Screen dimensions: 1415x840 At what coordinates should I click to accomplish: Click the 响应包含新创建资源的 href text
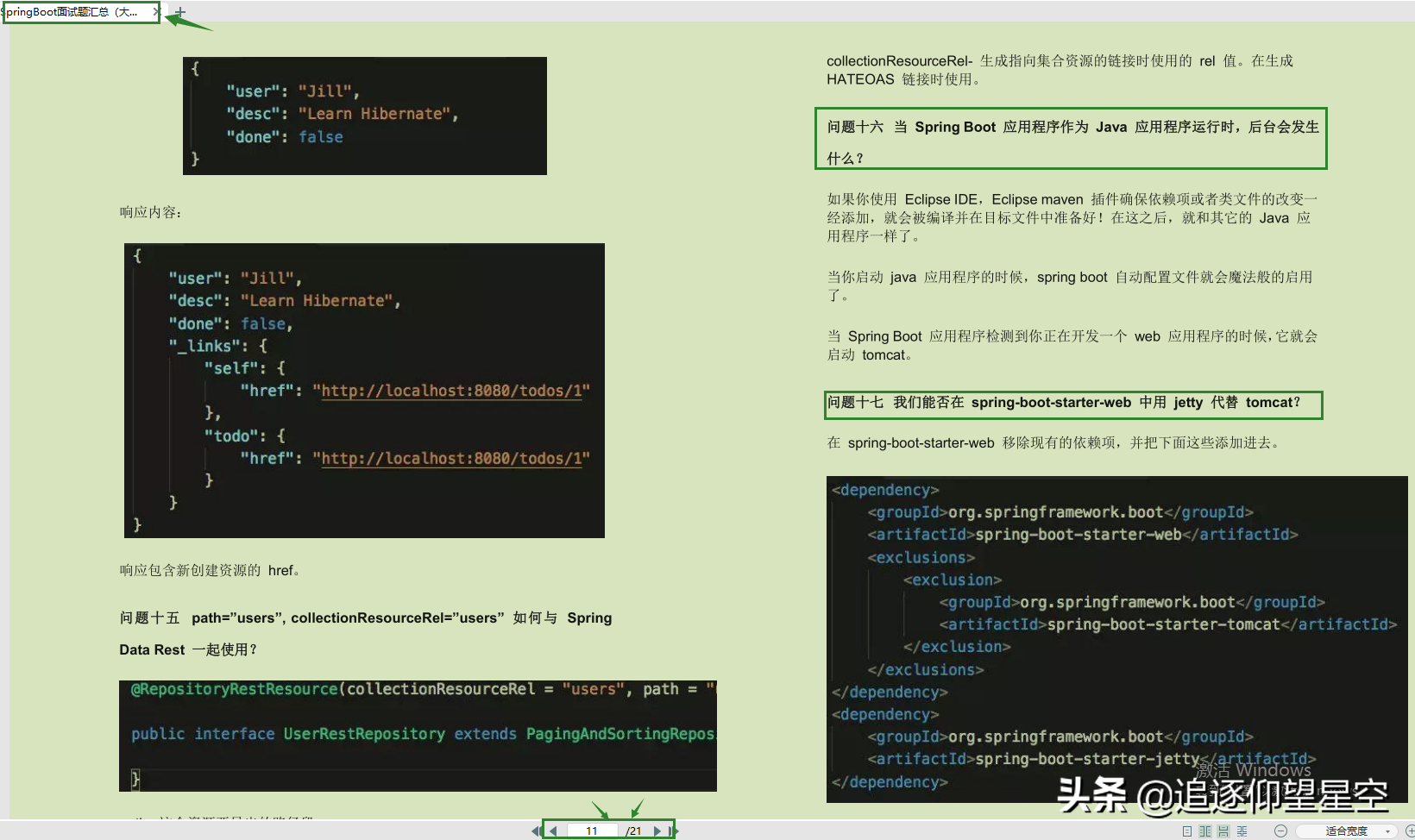pos(210,570)
